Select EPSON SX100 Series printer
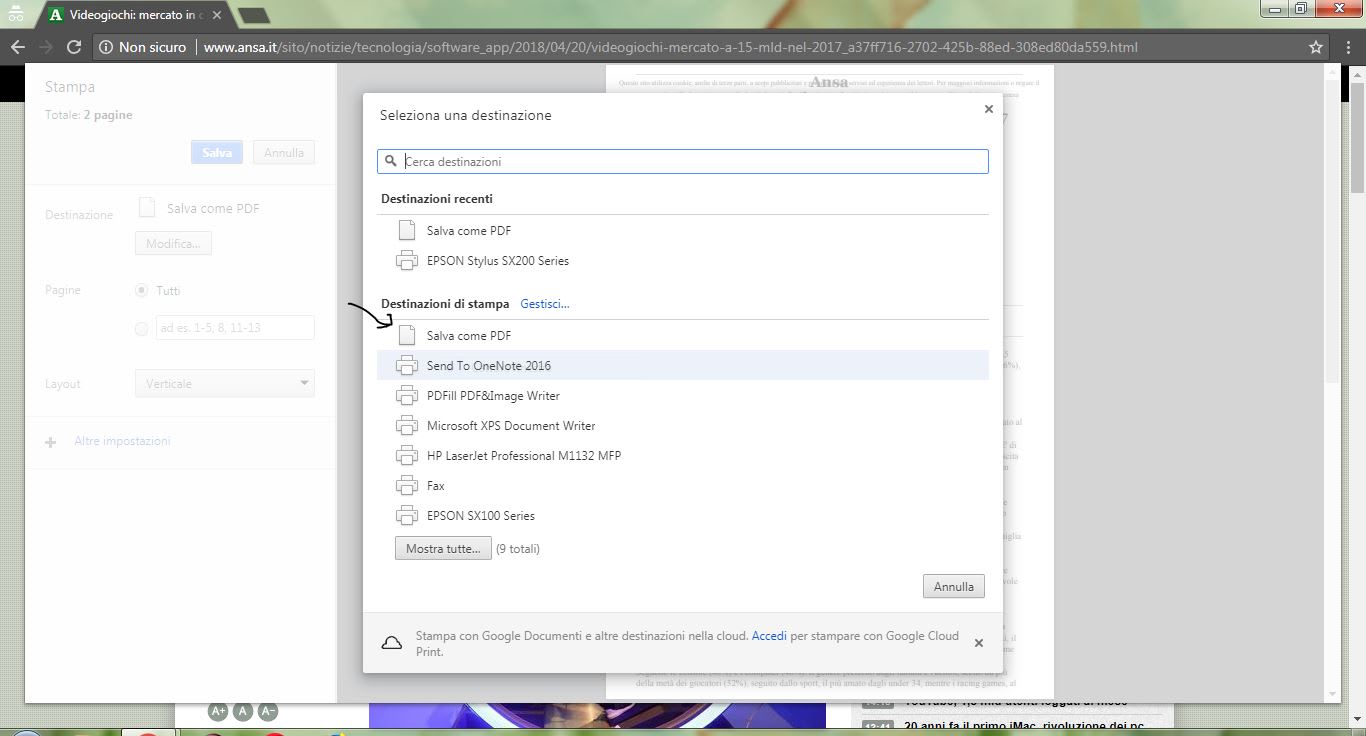Image resolution: width=1366 pixels, height=736 pixels. pos(683,515)
